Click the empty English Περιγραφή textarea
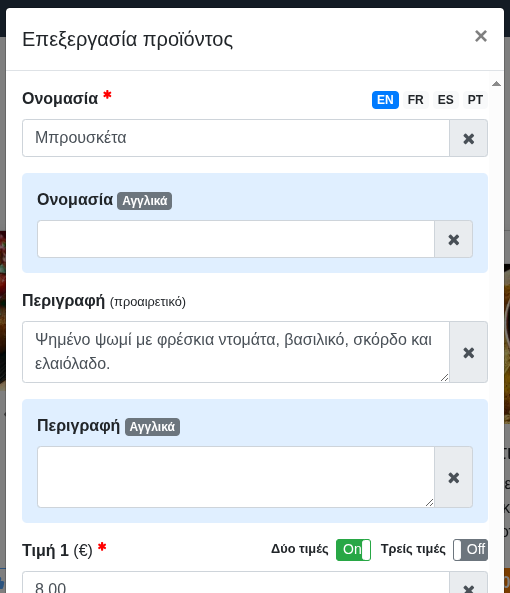 coord(236,477)
